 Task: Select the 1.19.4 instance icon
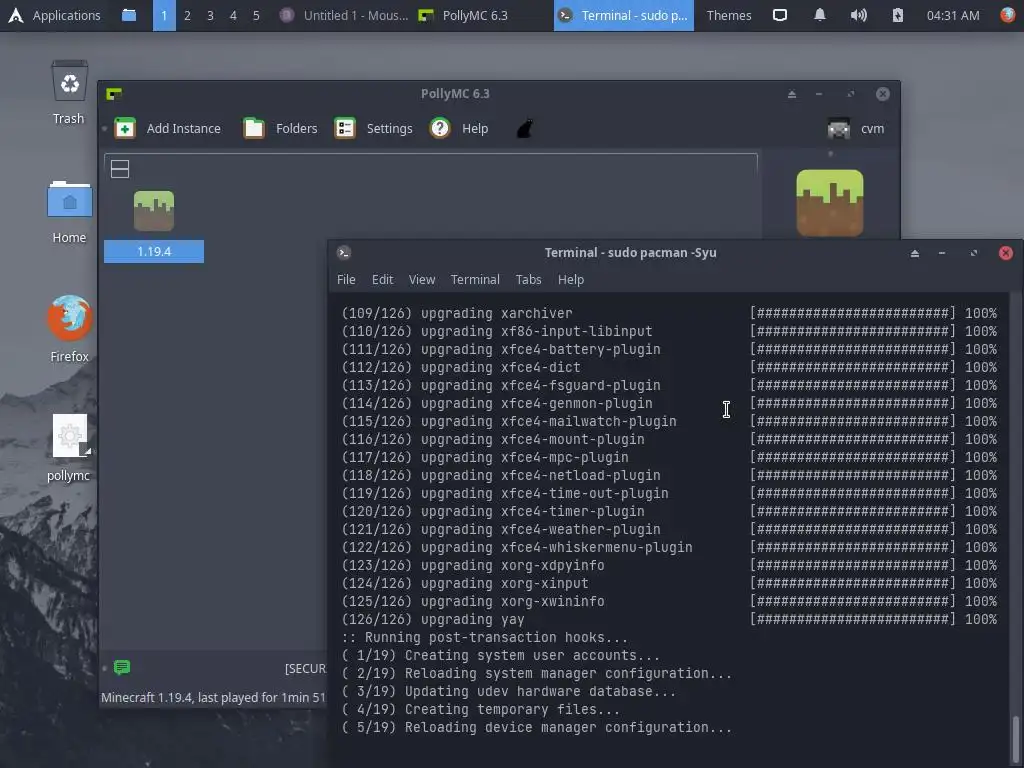(x=153, y=211)
